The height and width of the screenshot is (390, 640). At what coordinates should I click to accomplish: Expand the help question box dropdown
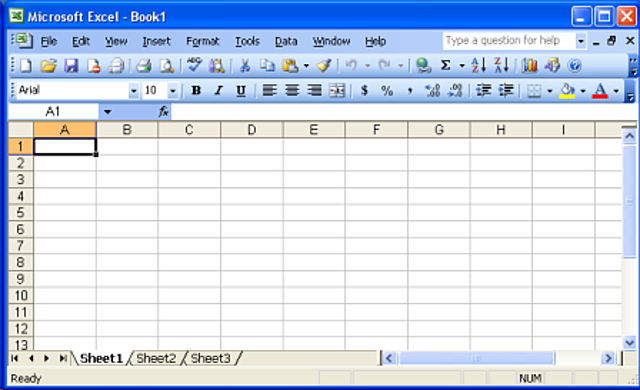pos(580,41)
